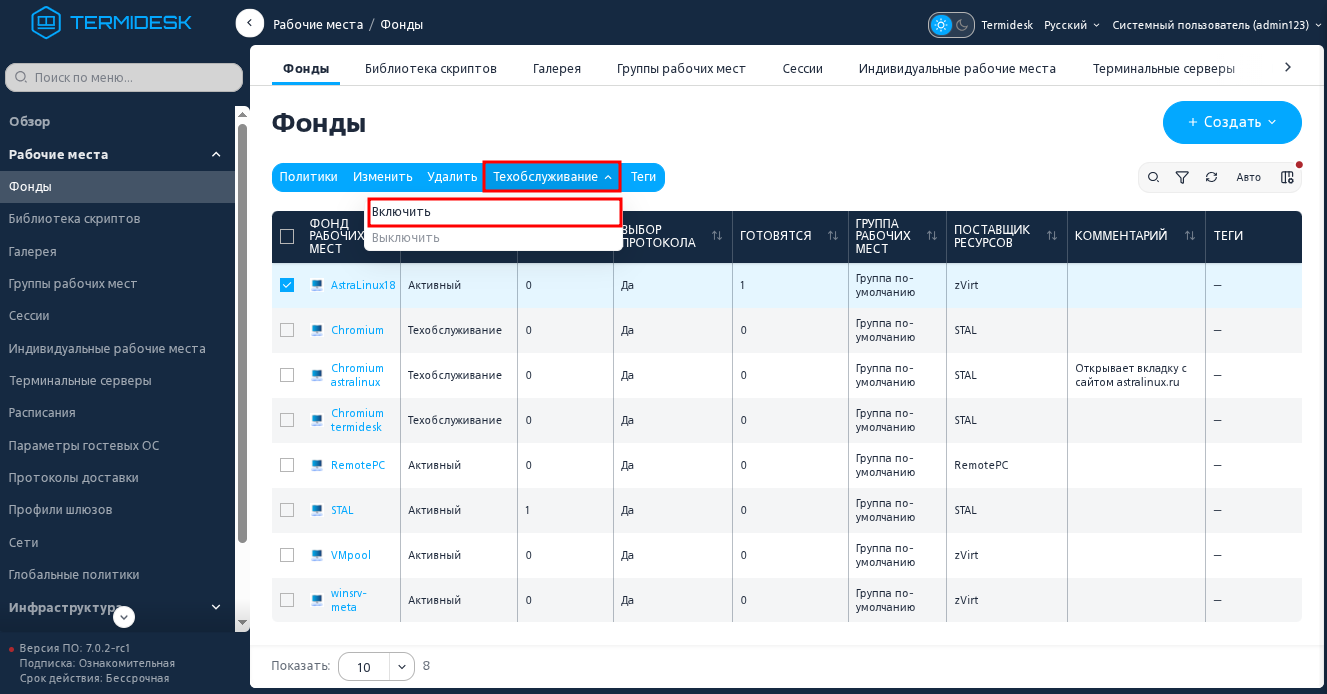
Task: Collapse sidebar with the back arrow icon
Action: tap(250, 23)
